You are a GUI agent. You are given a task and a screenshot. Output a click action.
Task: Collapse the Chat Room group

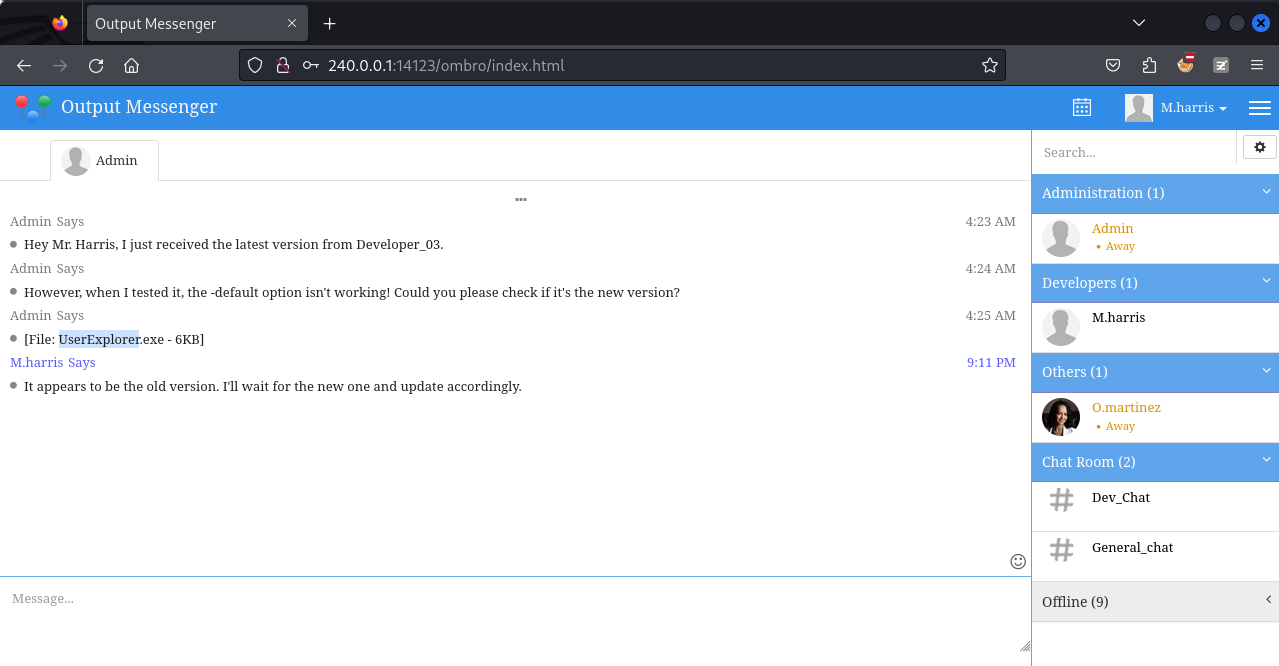point(1155,462)
